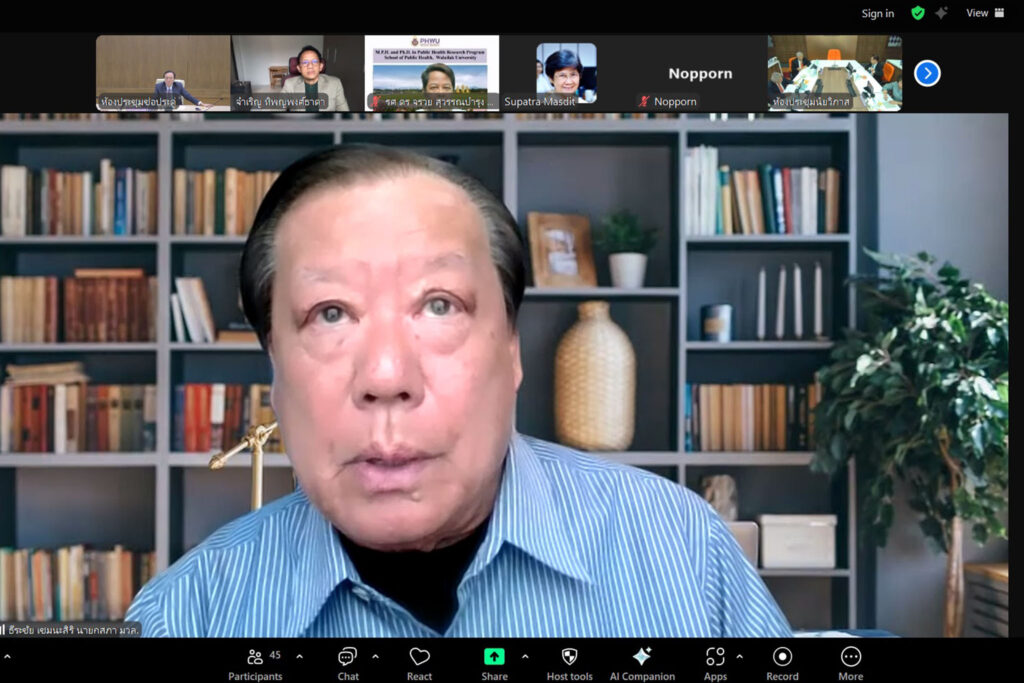1024x683 pixels.
Task: Select Supatra Masdit's video thumbnail
Action: 566,73
